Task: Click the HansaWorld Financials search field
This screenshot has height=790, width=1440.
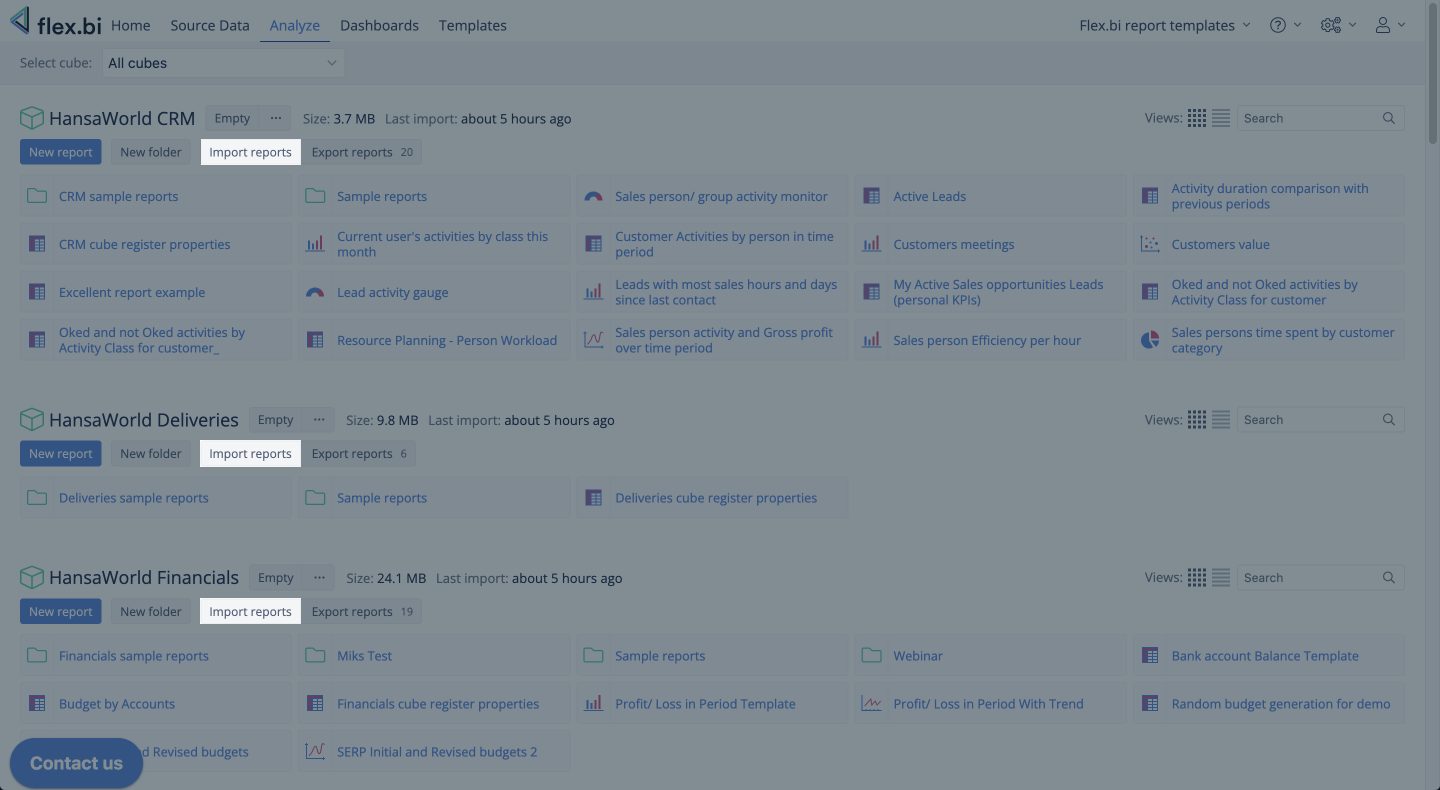Action: coord(1310,578)
